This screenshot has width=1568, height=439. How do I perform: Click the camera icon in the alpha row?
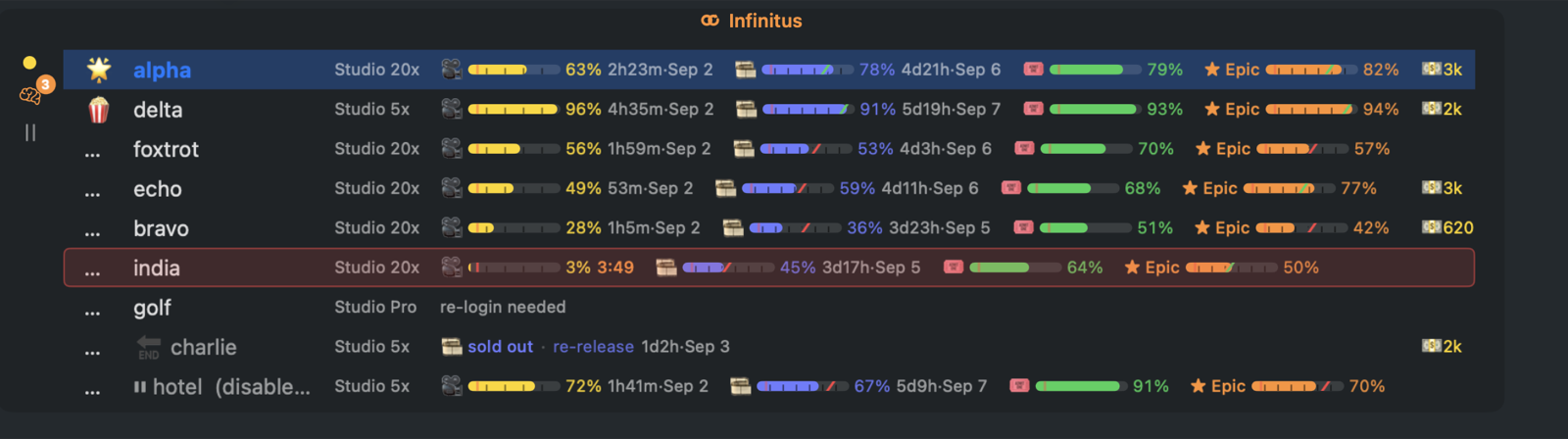pos(451,70)
